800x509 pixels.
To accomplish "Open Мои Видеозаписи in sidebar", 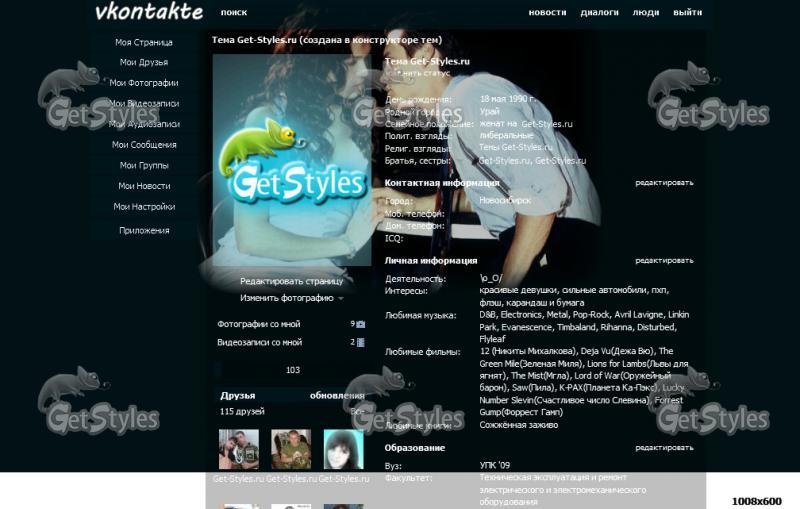I will tap(144, 104).
